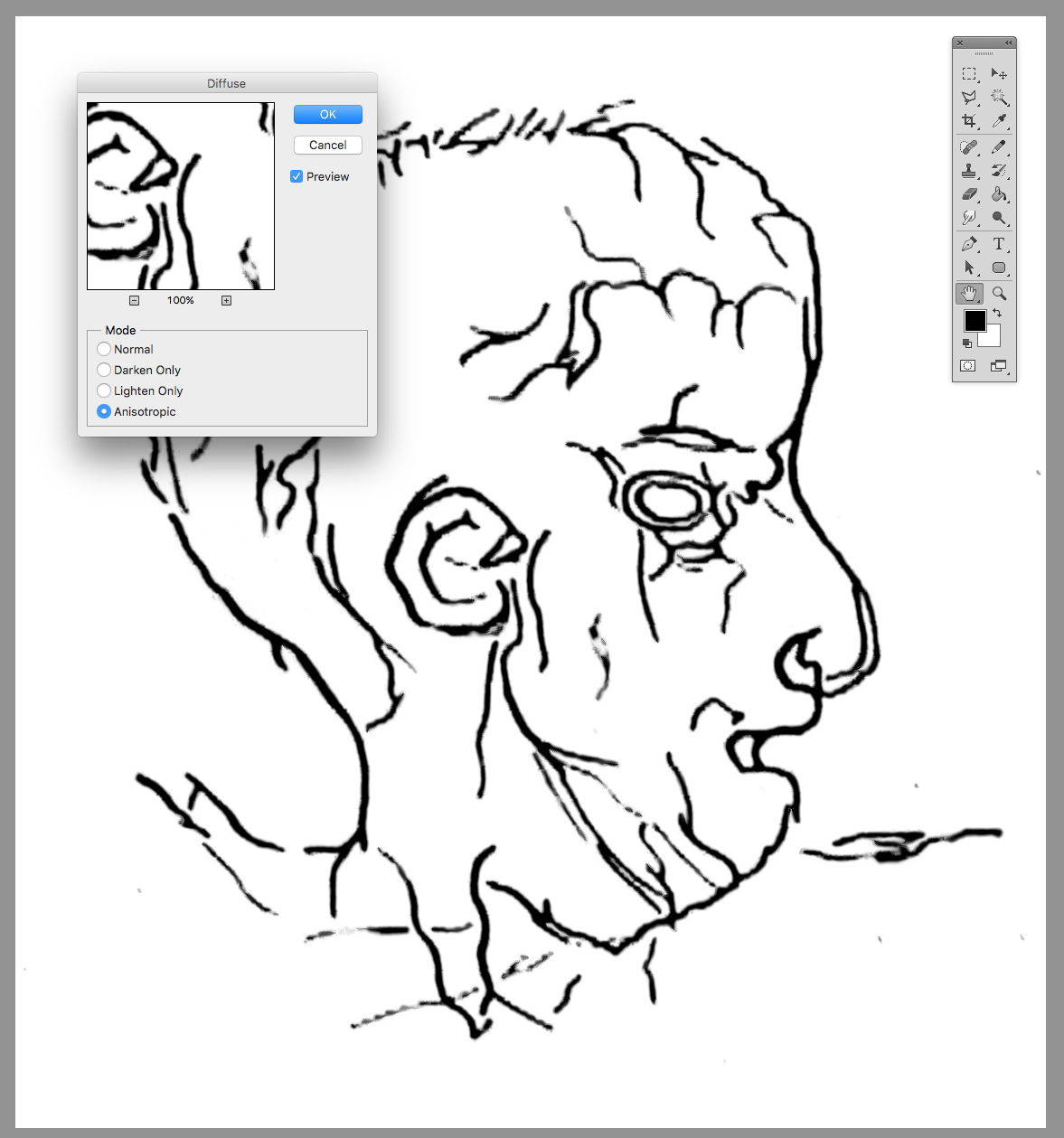Select the Move tool
This screenshot has height=1138, width=1064.
point(999,74)
